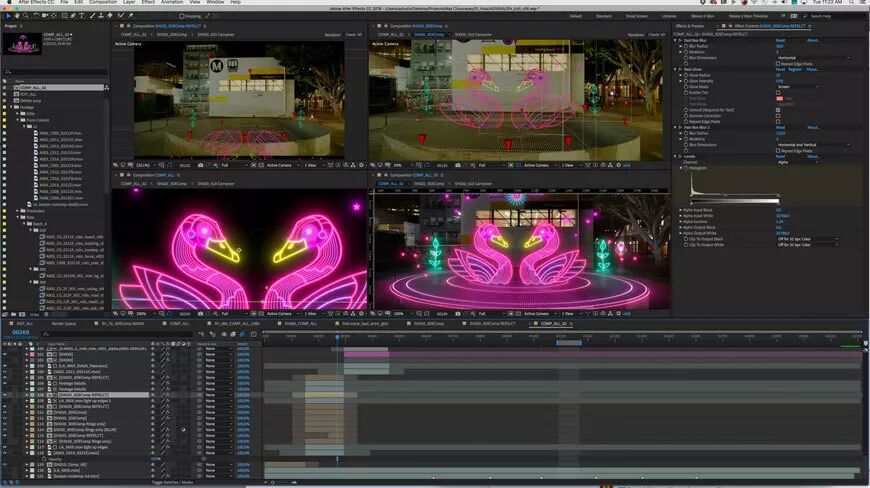Switch to Standard workspace

pos(604,16)
